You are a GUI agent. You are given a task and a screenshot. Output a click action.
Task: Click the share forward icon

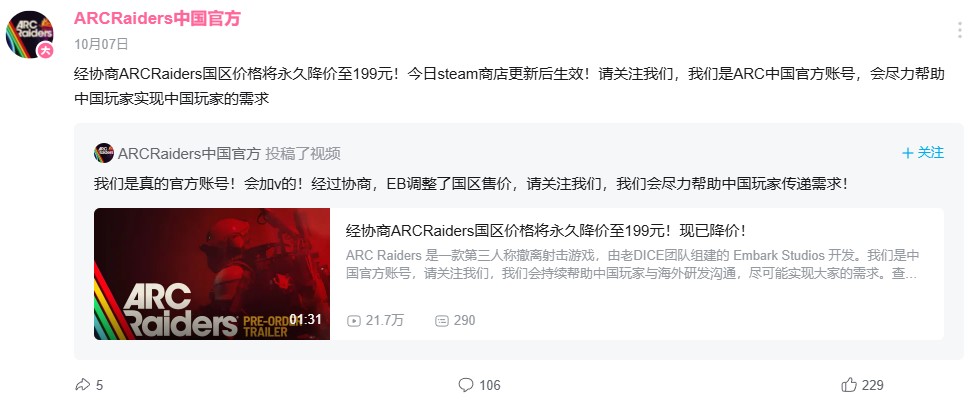point(83,385)
